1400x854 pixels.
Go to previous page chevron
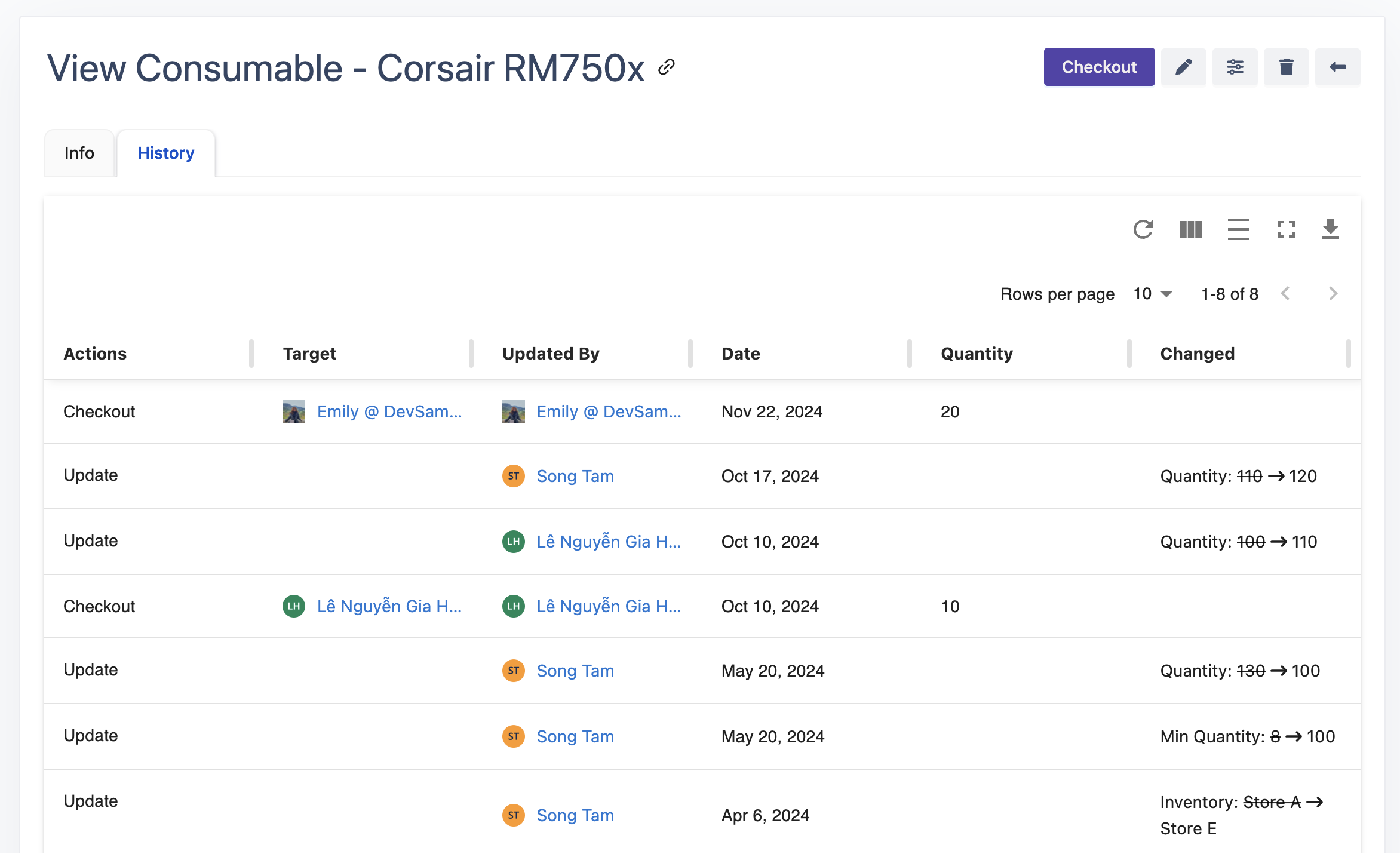tap(1286, 294)
